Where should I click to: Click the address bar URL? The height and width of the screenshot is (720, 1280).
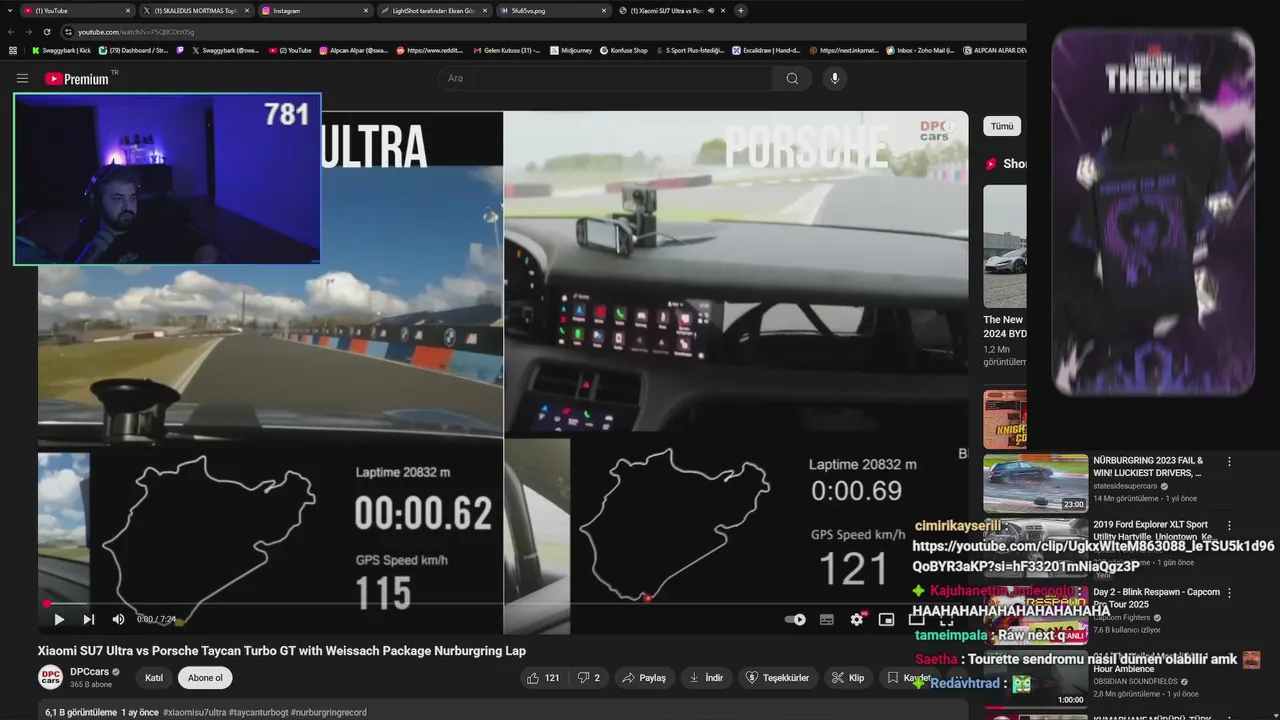[136, 32]
